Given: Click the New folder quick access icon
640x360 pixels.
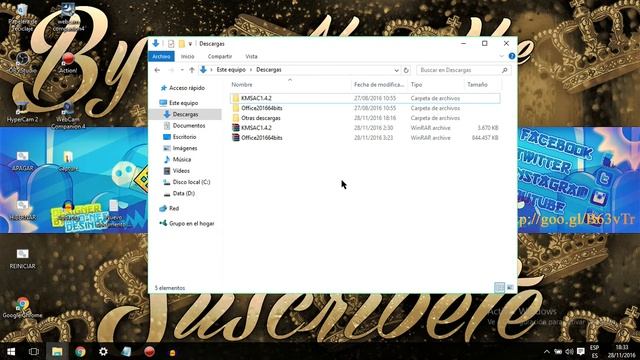Looking at the screenshot, I should [182, 44].
